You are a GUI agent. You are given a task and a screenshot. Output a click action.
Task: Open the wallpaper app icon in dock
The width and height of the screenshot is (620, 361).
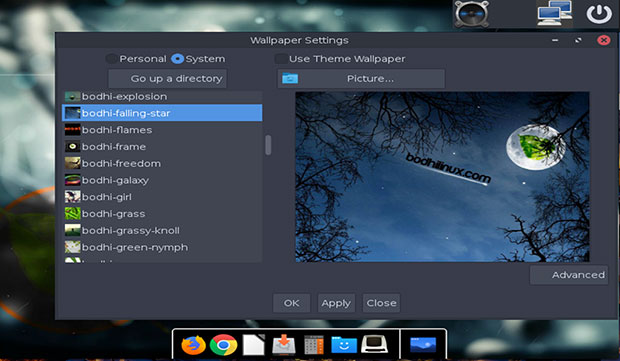coord(423,345)
